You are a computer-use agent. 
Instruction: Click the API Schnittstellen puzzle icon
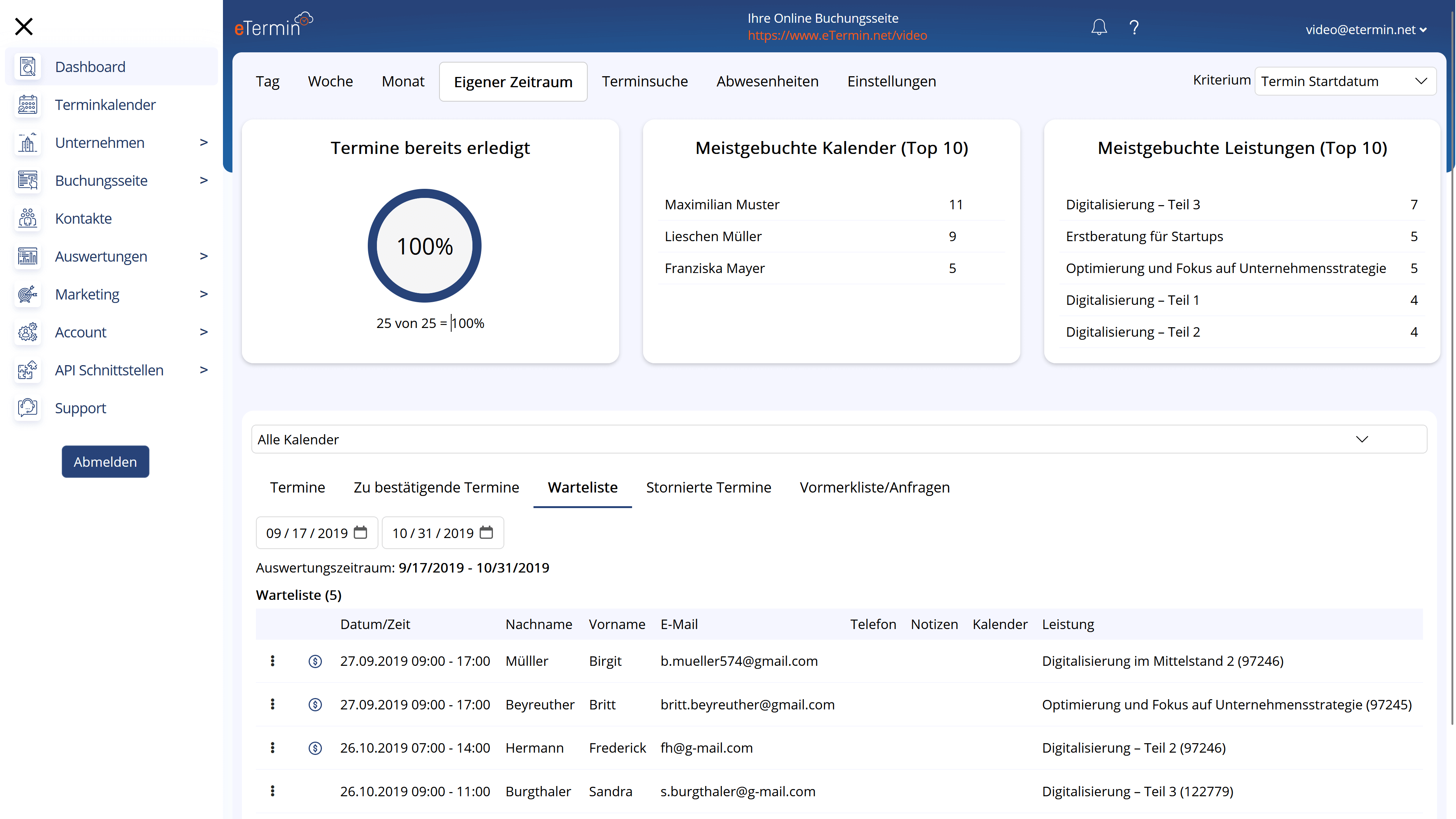point(28,370)
